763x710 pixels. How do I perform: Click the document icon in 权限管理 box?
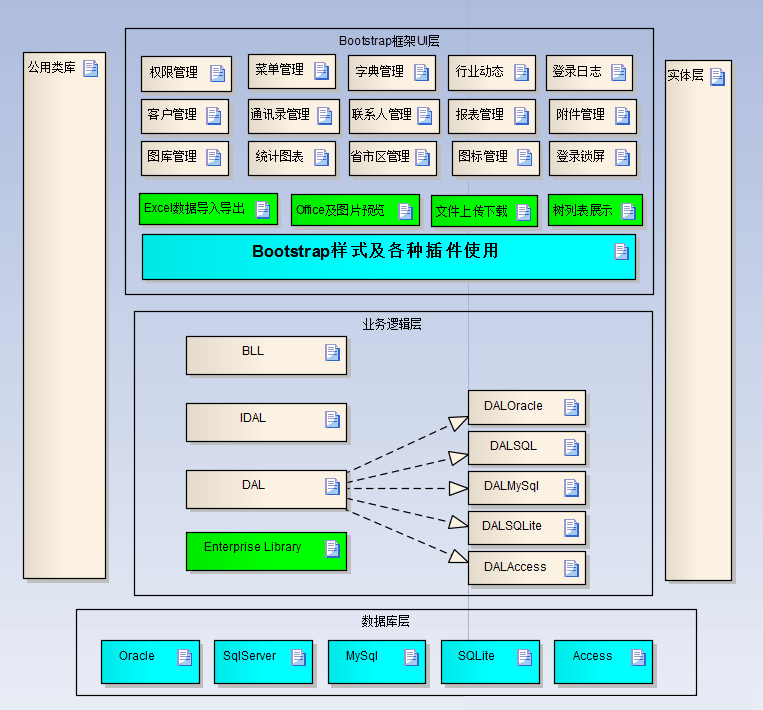pos(218,73)
